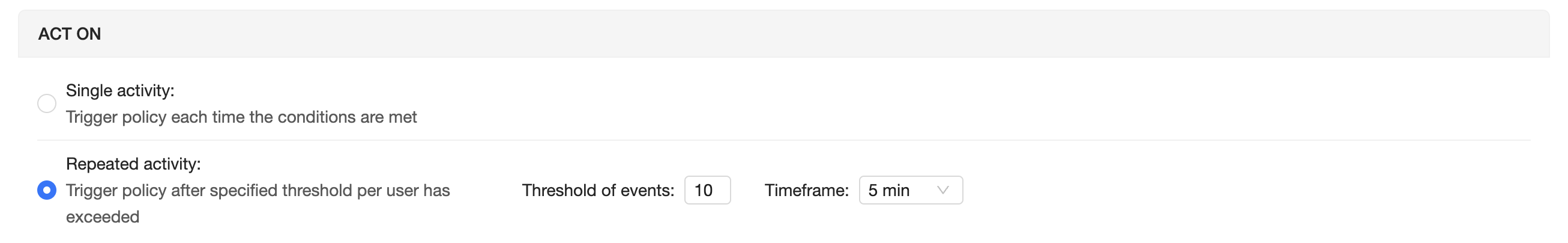Click the "ACT ON" section header
The image size is (1568, 243).
(70, 34)
